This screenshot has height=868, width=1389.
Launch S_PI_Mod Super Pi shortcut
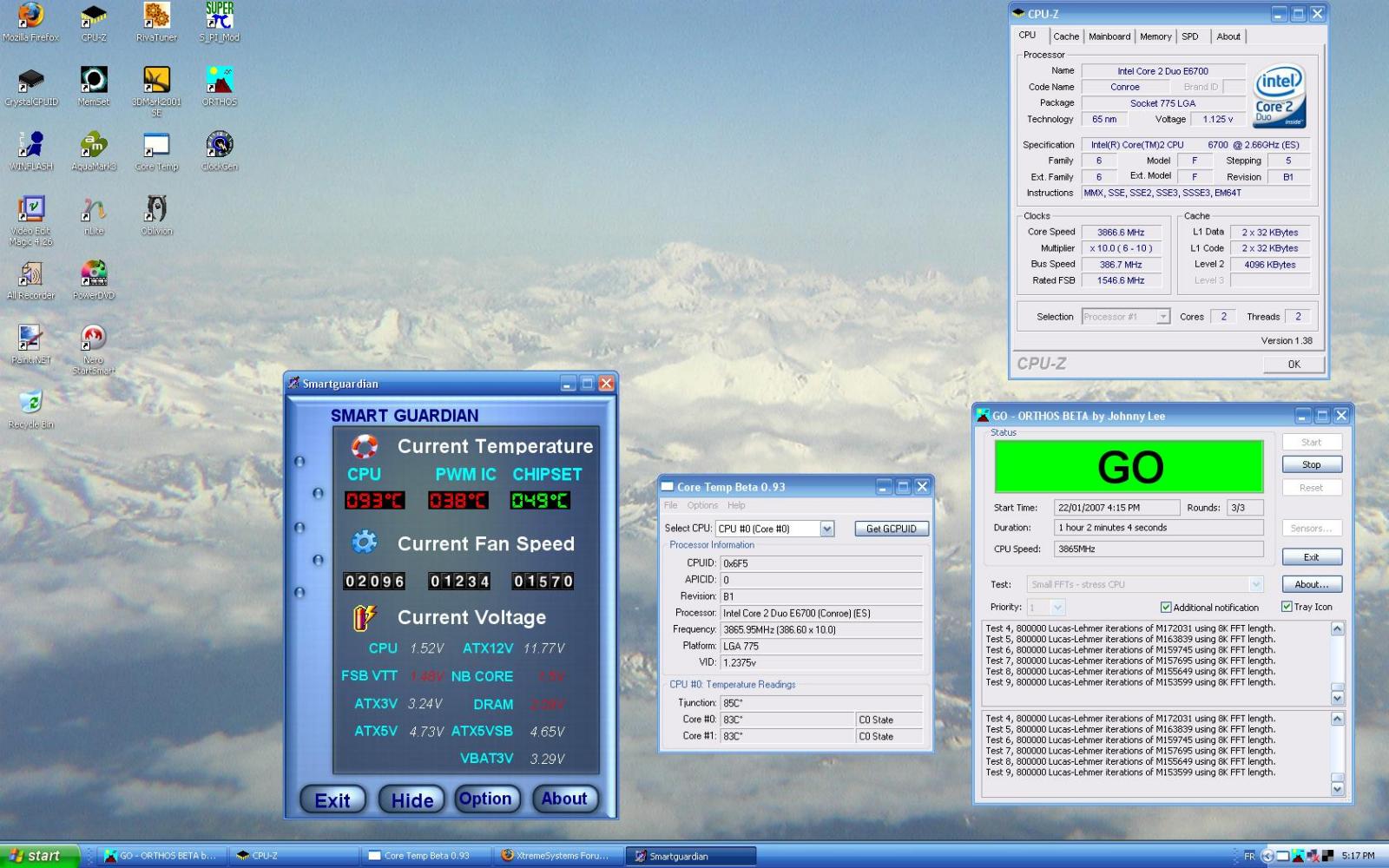click(x=220, y=22)
